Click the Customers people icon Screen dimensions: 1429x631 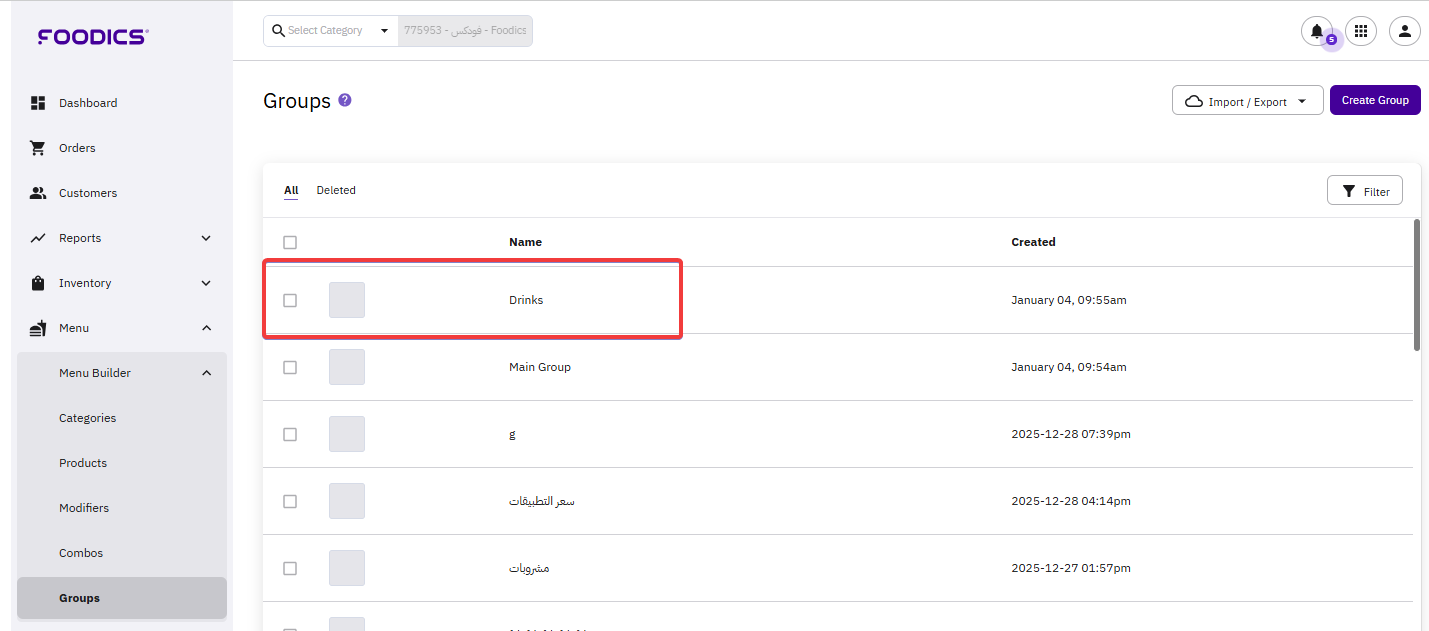[x=38, y=193]
